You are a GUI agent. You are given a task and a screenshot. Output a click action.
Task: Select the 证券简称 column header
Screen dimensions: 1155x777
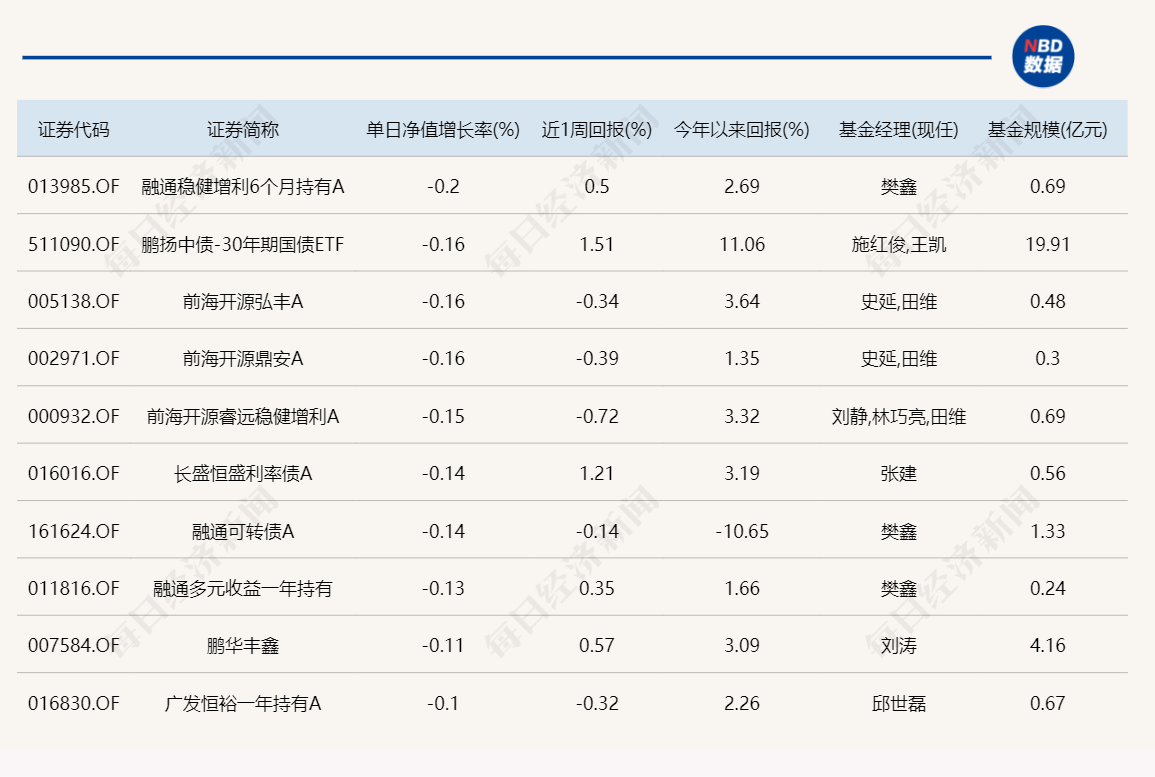tap(243, 130)
